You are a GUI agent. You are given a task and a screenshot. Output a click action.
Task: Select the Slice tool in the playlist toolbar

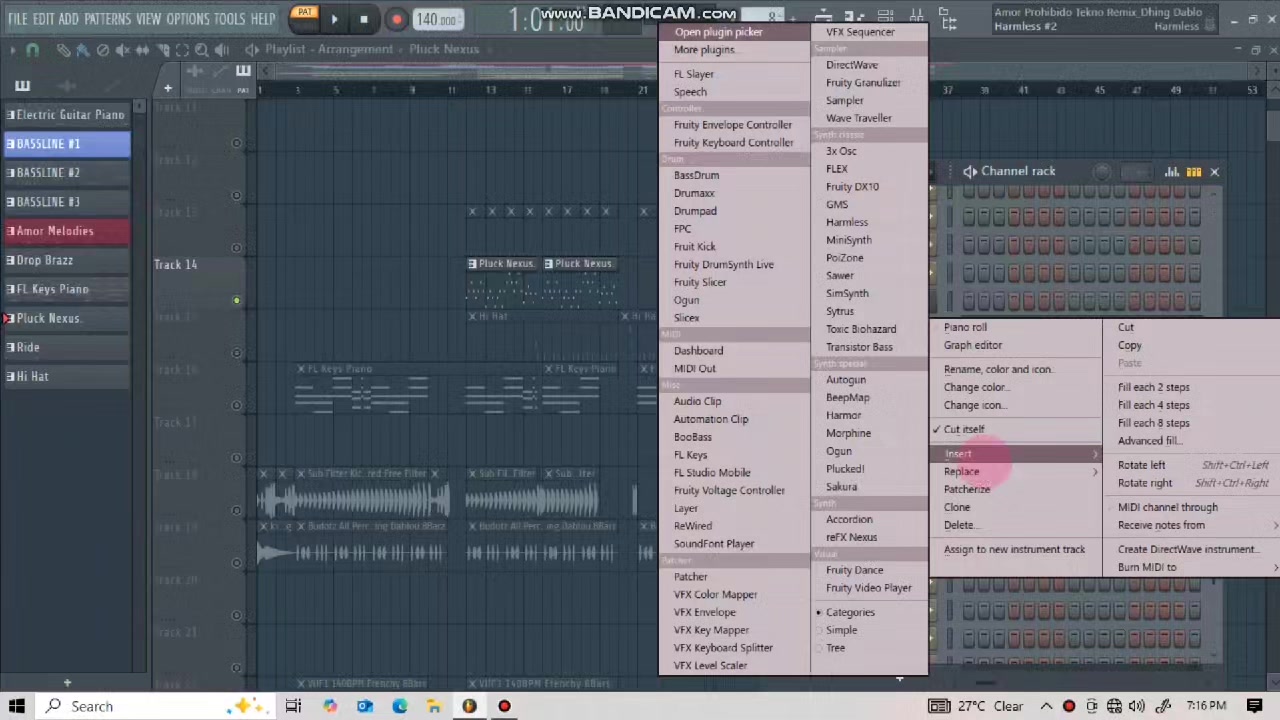tap(162, 50)
